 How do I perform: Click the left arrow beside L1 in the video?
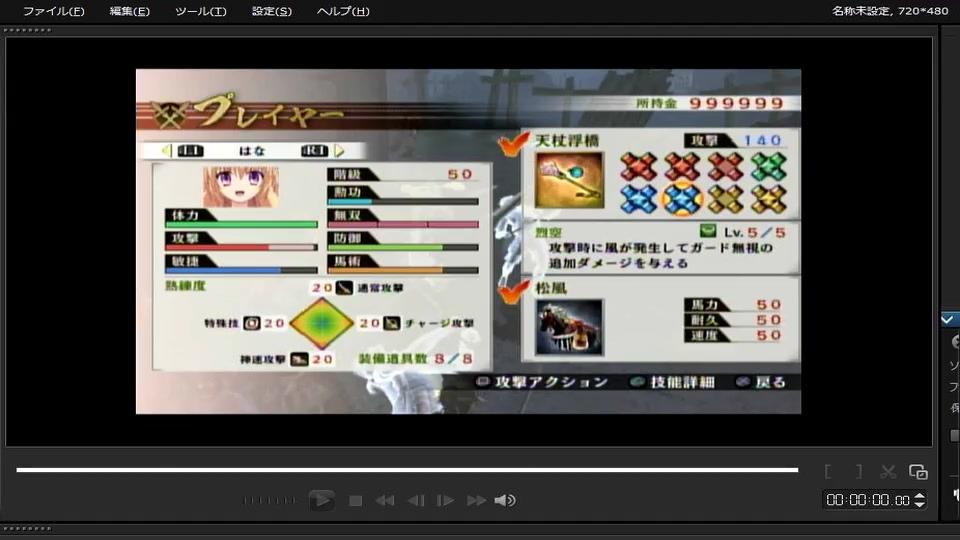pos(167,150)
